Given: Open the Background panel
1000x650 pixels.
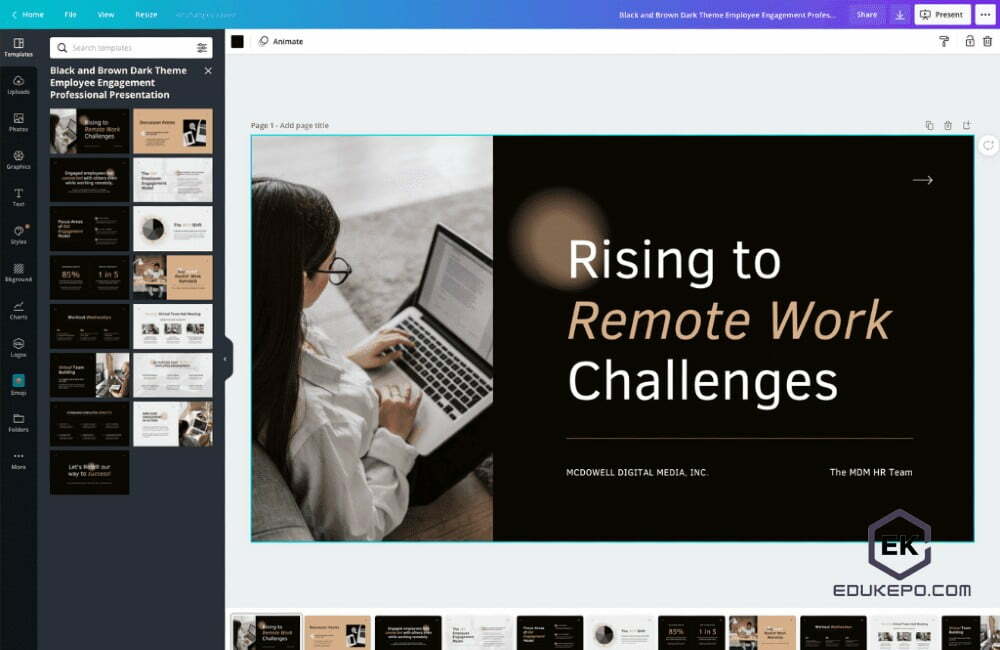Looking at the screenshot, I should click(18, 273).
